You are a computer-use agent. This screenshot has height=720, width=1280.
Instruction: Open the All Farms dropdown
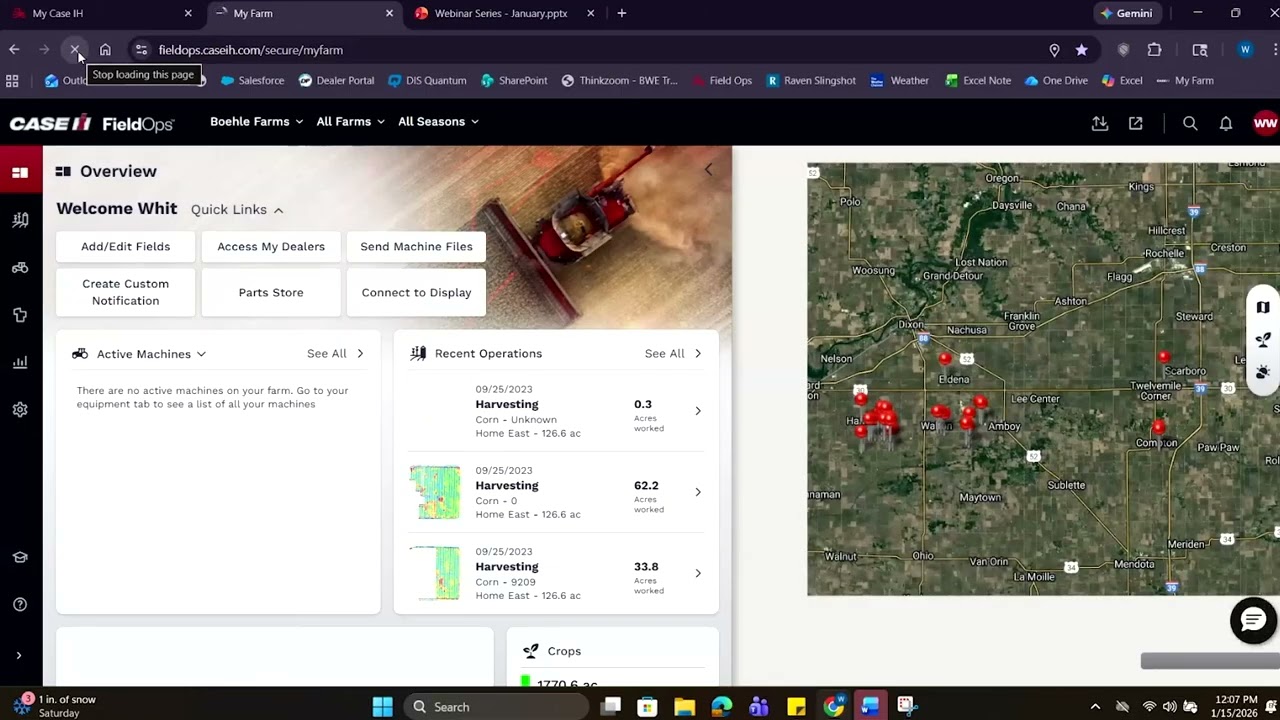(x=350, y=122)
